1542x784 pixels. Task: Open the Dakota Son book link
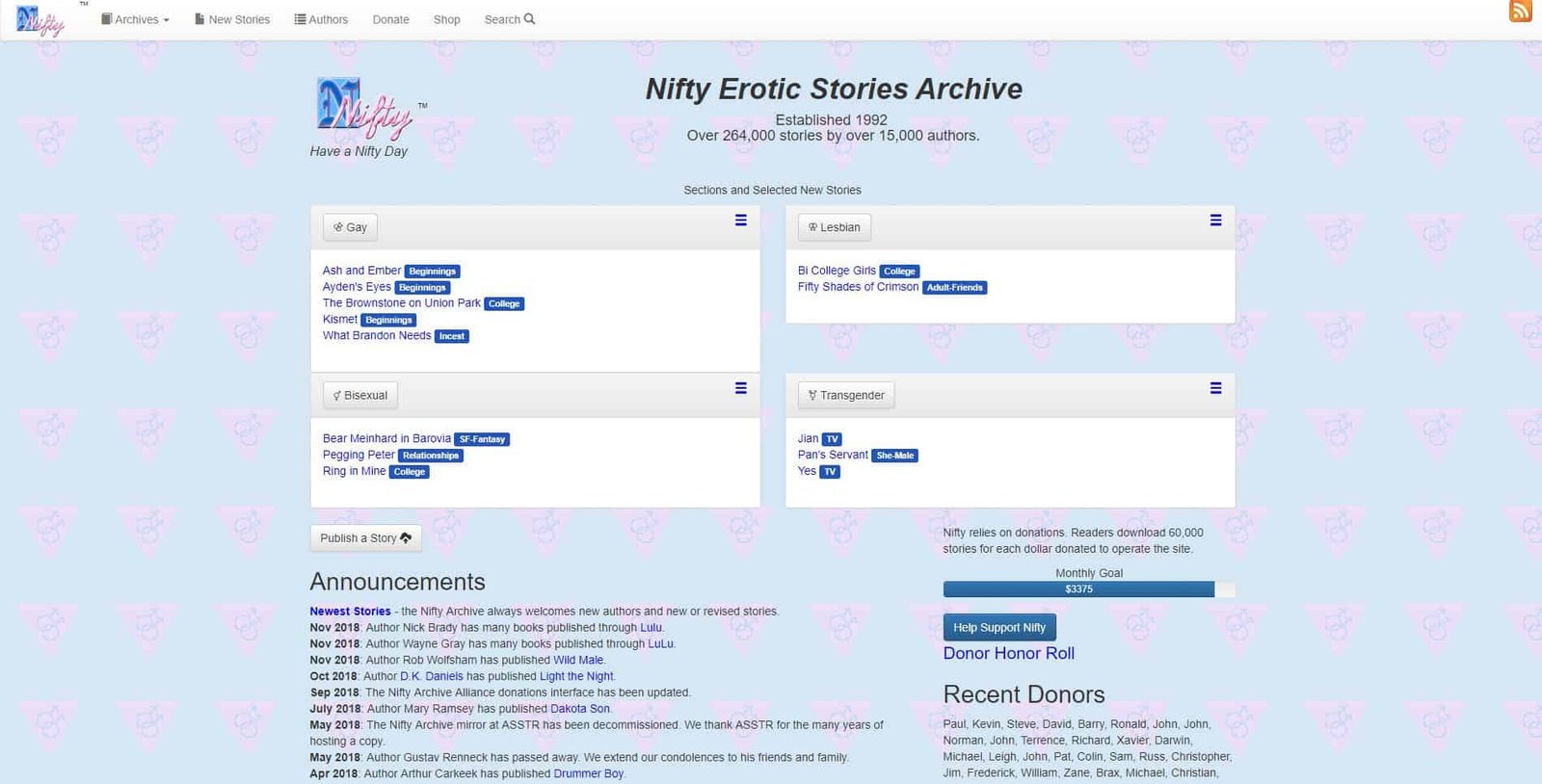(580, 709)
